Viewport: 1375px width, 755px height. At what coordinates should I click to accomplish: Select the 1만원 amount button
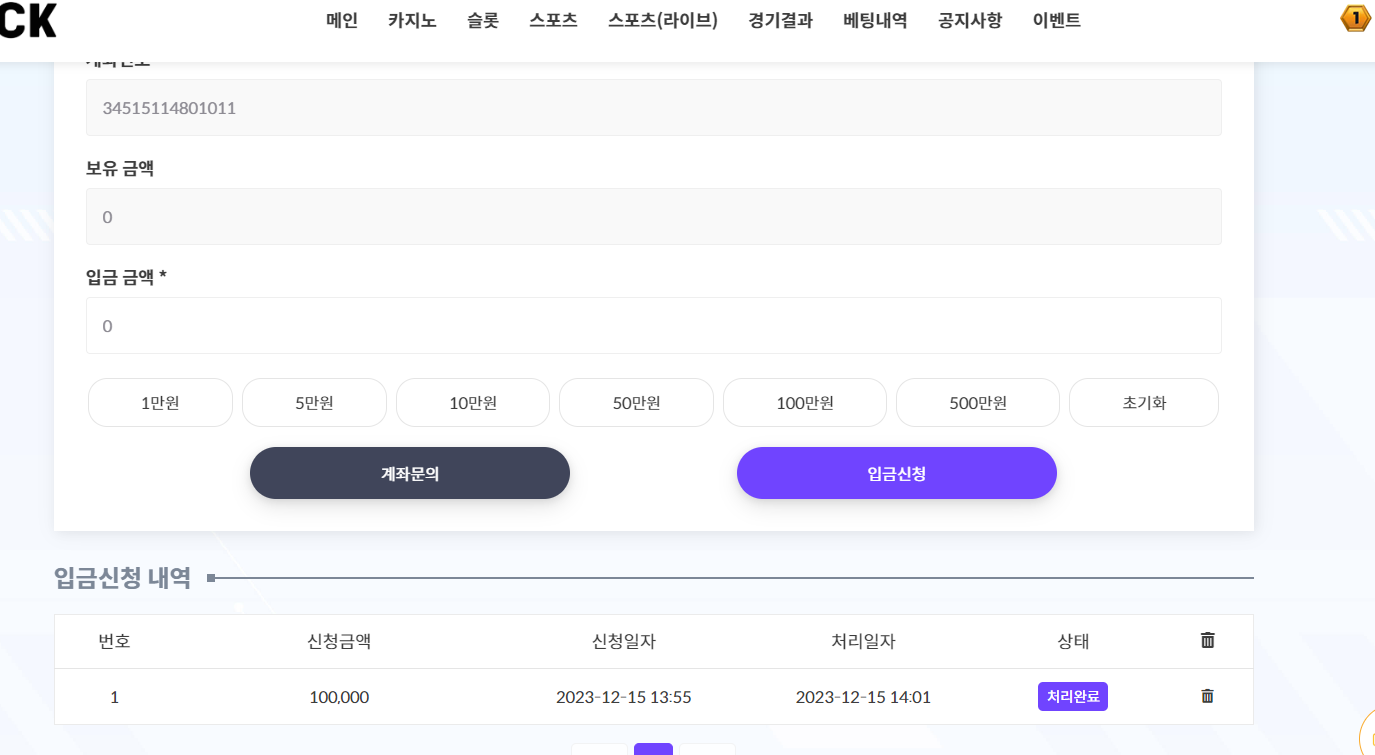coord(160,403)
